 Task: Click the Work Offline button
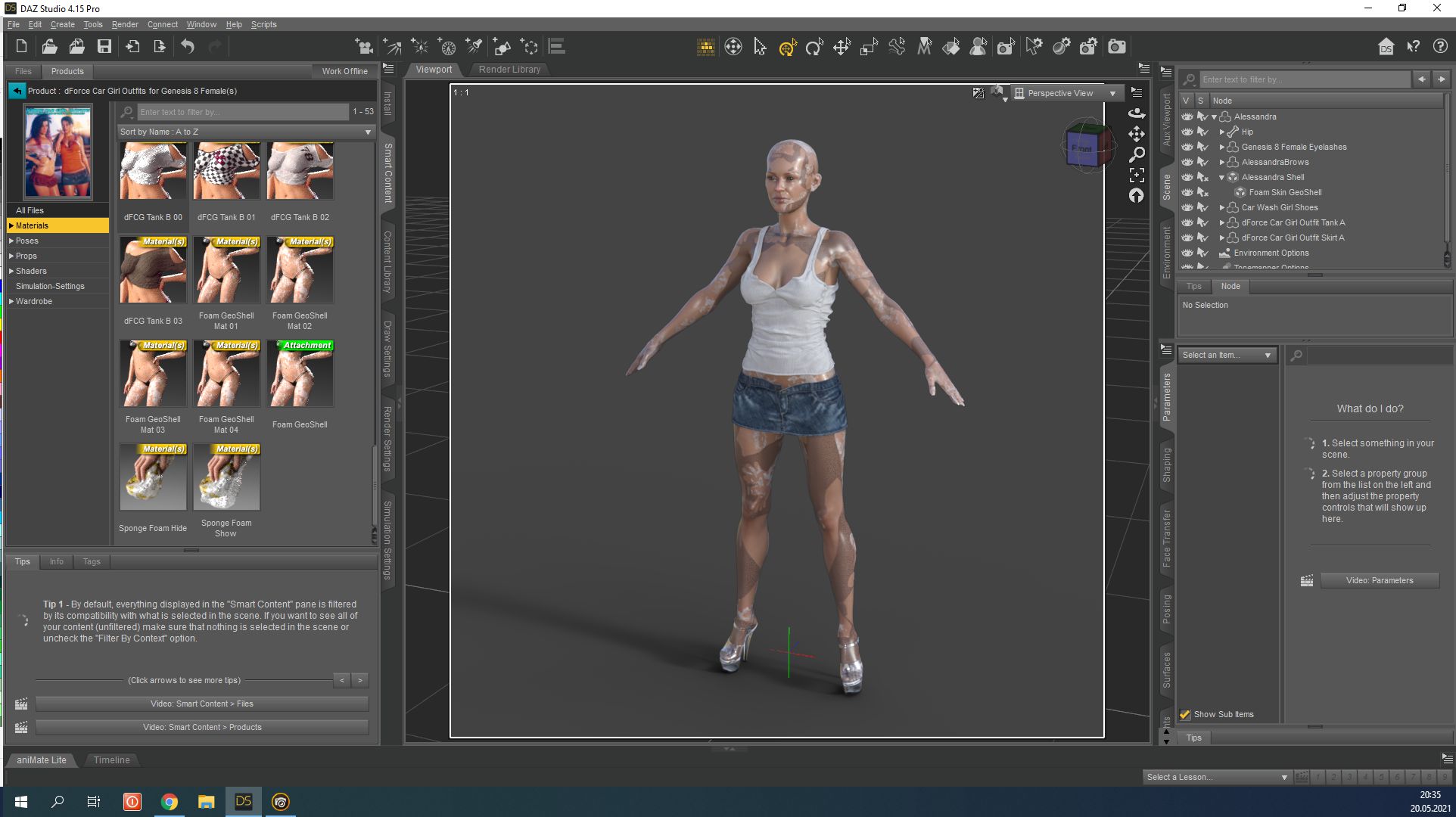coord(344,71)
